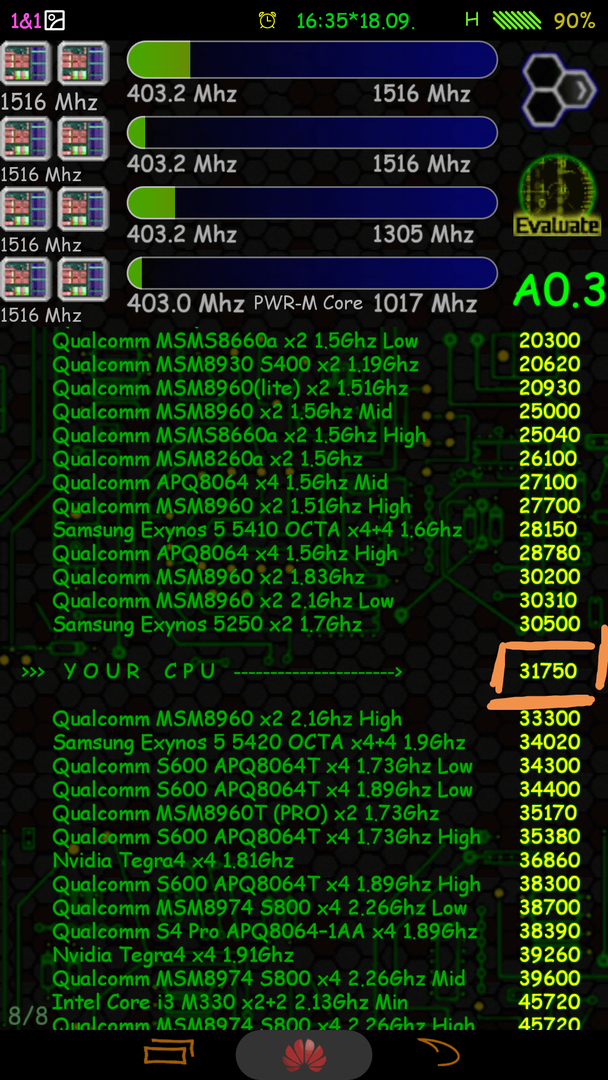
Task: Select Qualcomm MSM8960 x2 2.1Ghz Low row
Action: [x=317, y=600]
